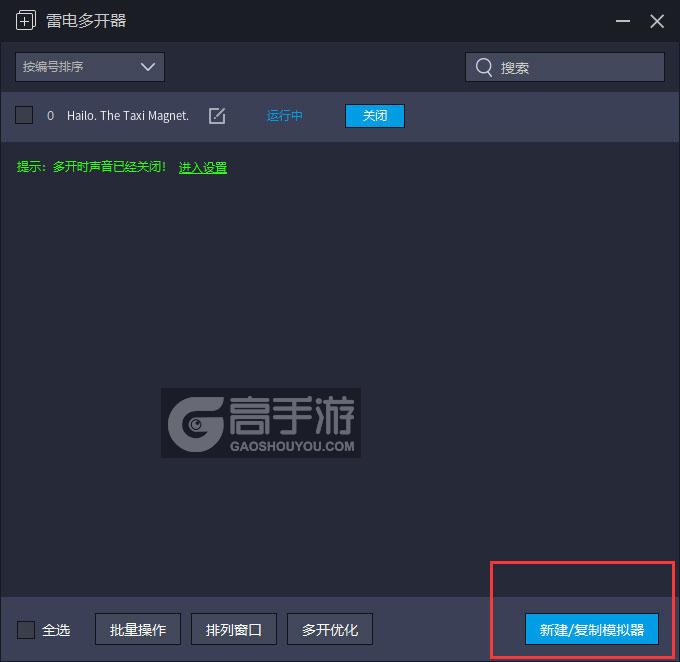
Task: Minimize the 雷电多开器 window
Action: 623,21
